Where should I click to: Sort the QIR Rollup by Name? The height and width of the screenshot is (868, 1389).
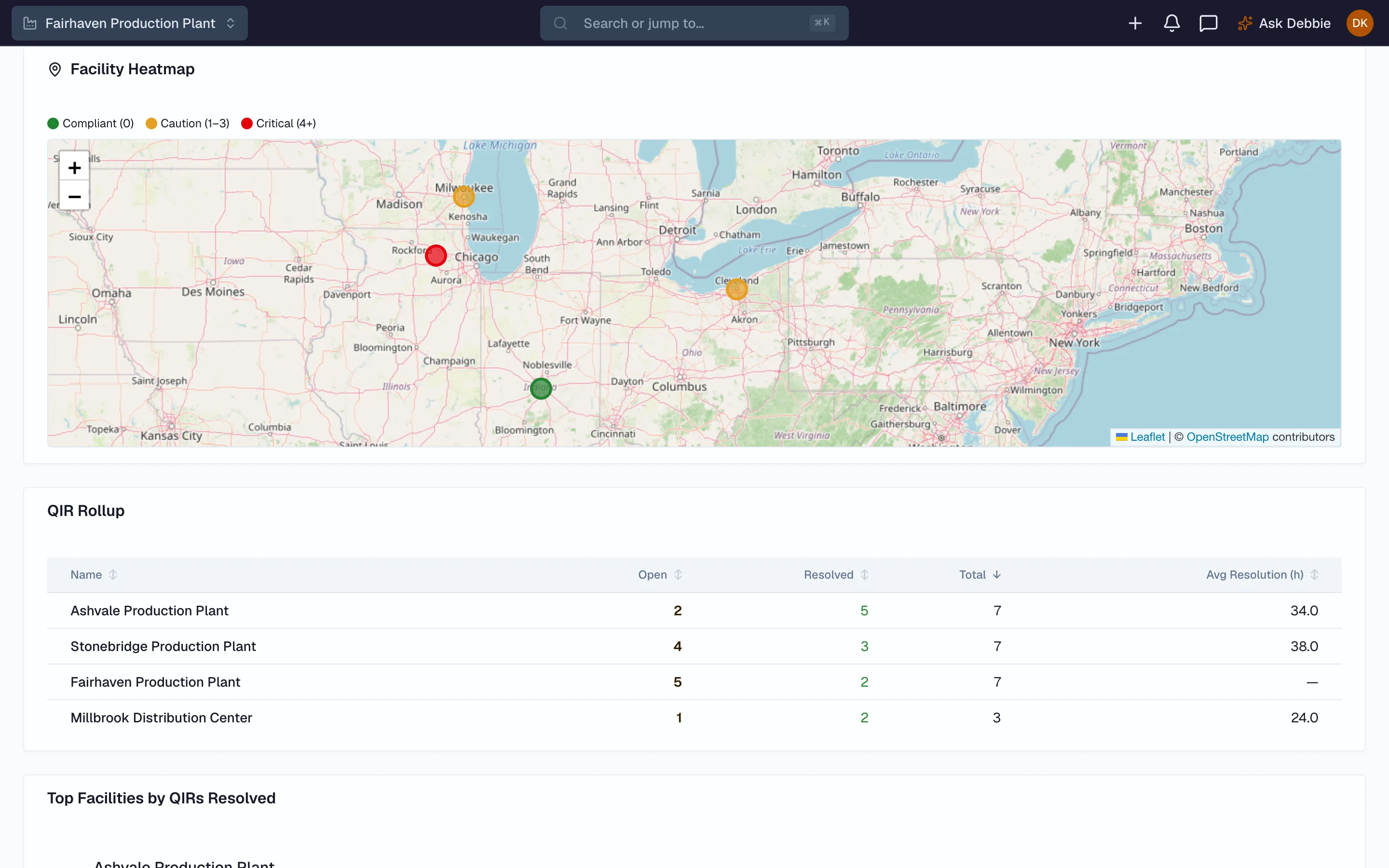[94, 575]
